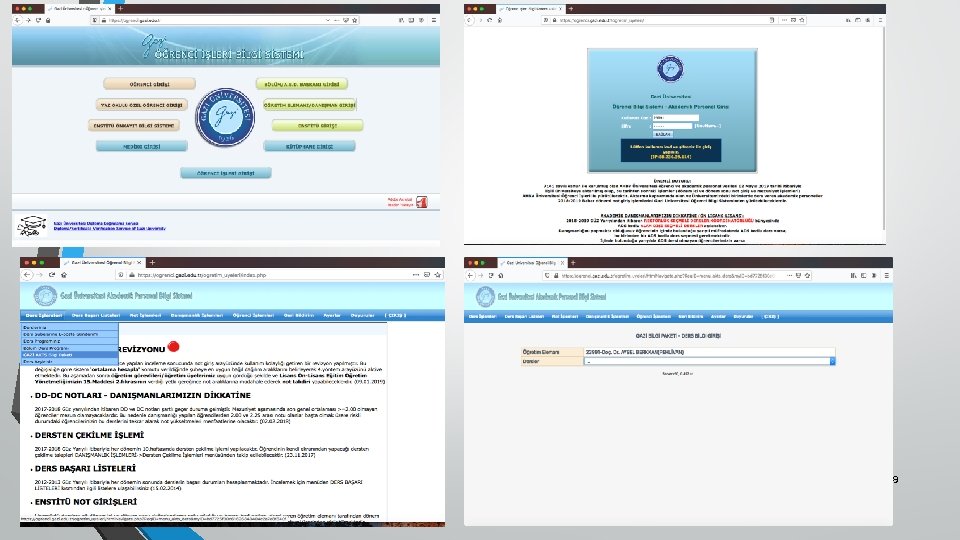Click the login page vertical scrollbar

click(x=884, y=129)
